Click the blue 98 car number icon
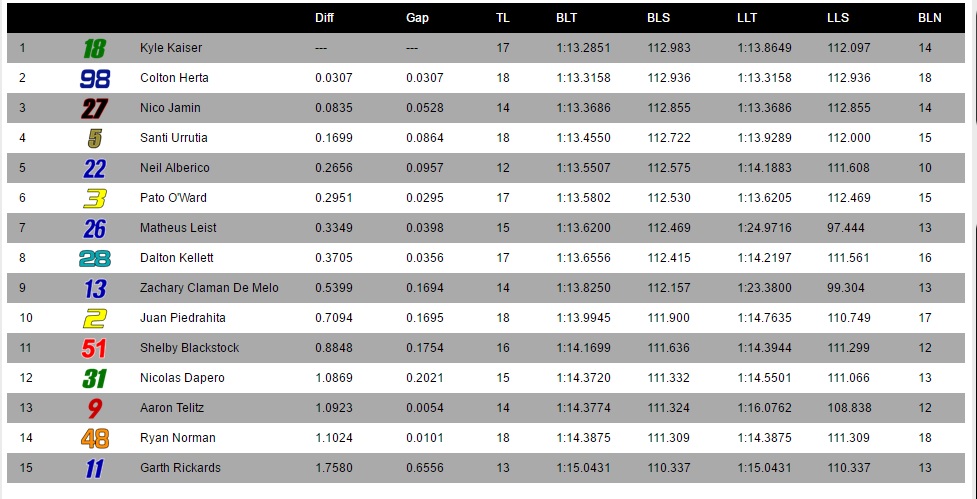 95,78
